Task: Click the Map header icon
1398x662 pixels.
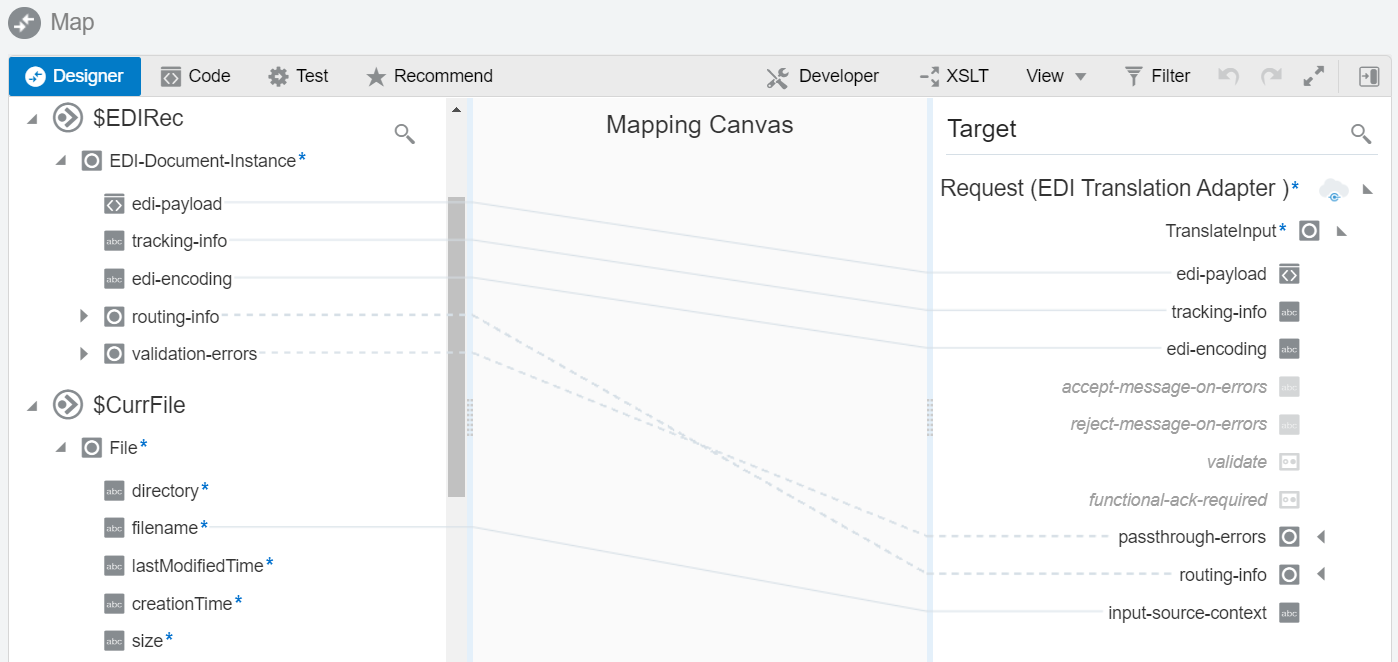Action: pos(24,22)
